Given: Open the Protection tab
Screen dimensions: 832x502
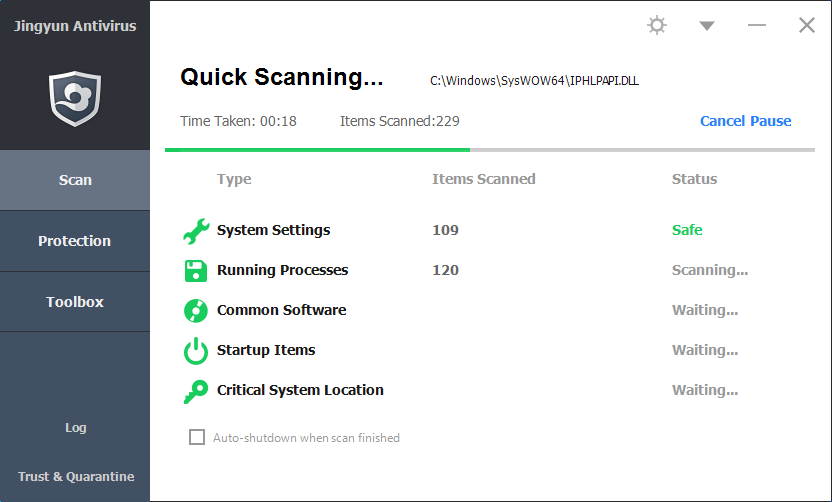Looking at the screenshot, I should [75, 241].
